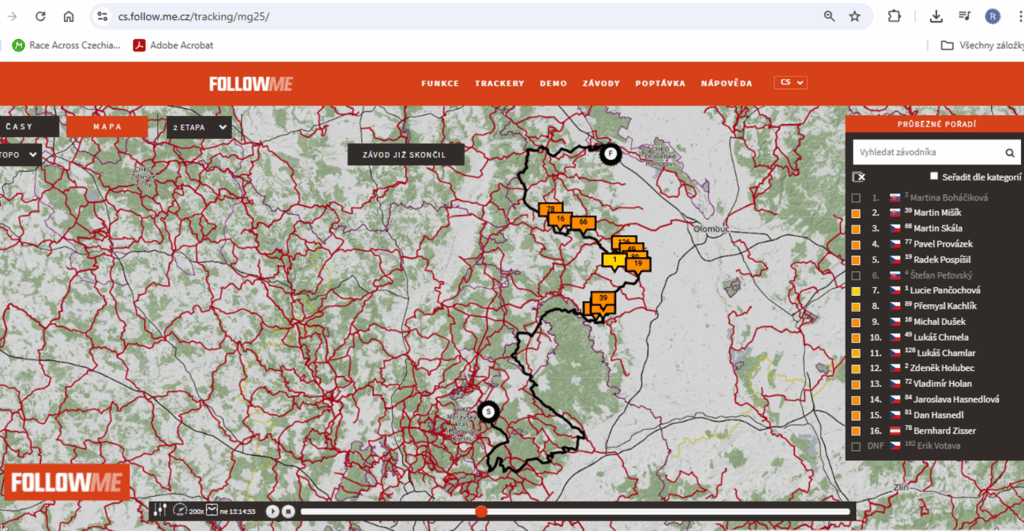1024x531 pixels.
Task: Click the orange timeline slider handle
Action: pyautogui.click(x=481, y=511)
